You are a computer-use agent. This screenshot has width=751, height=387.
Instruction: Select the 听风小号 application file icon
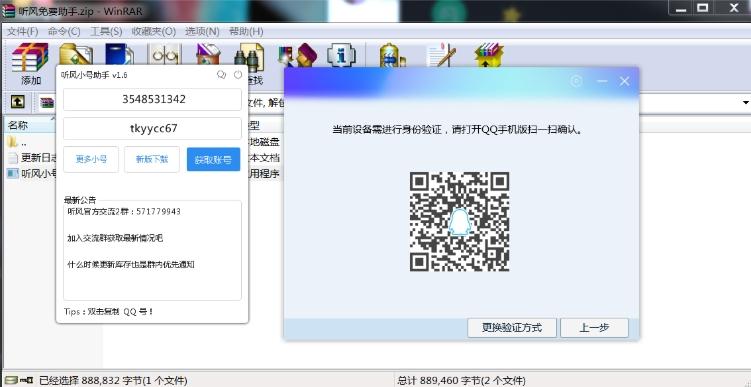(x=12, y=173)
